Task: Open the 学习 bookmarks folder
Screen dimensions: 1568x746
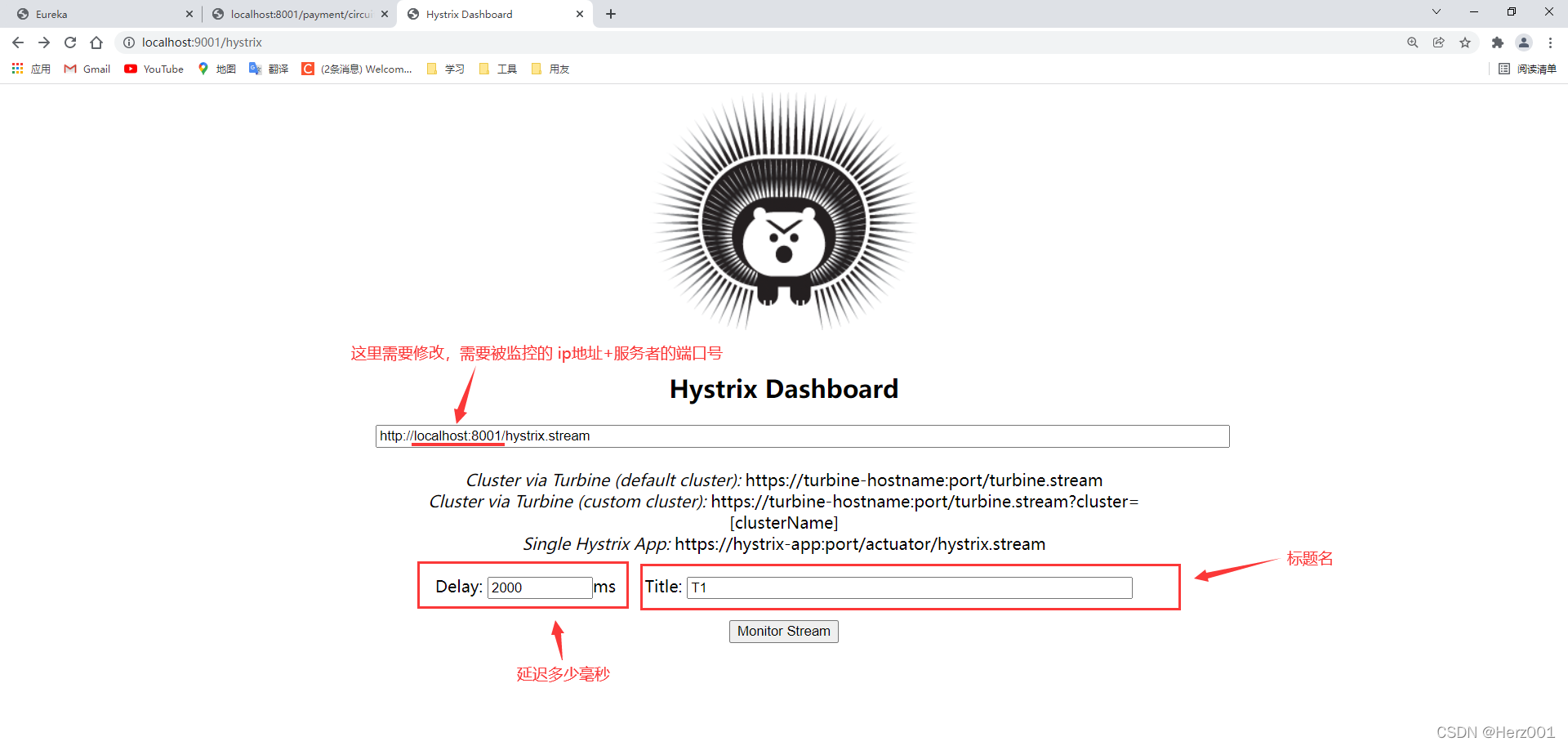Action: pos(446,69)
